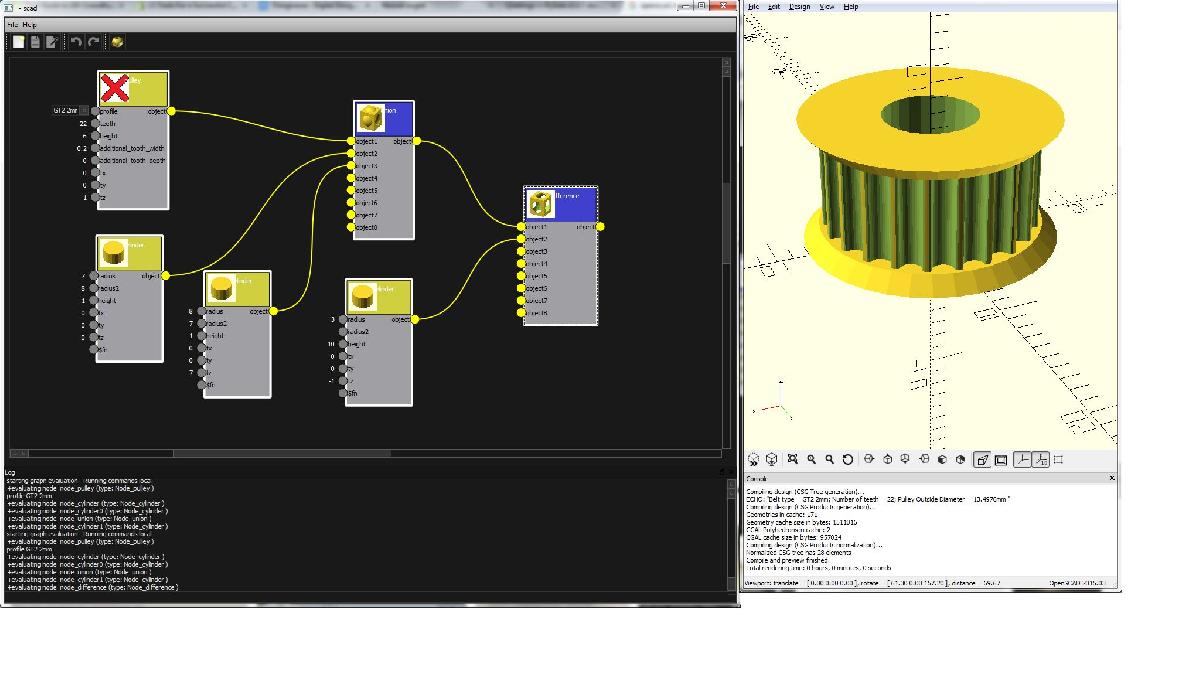Toggle Show Axes button in OpenSCAD toolbar
The height and width of the screenshot is (675, 1200).
click(1022, 459)
